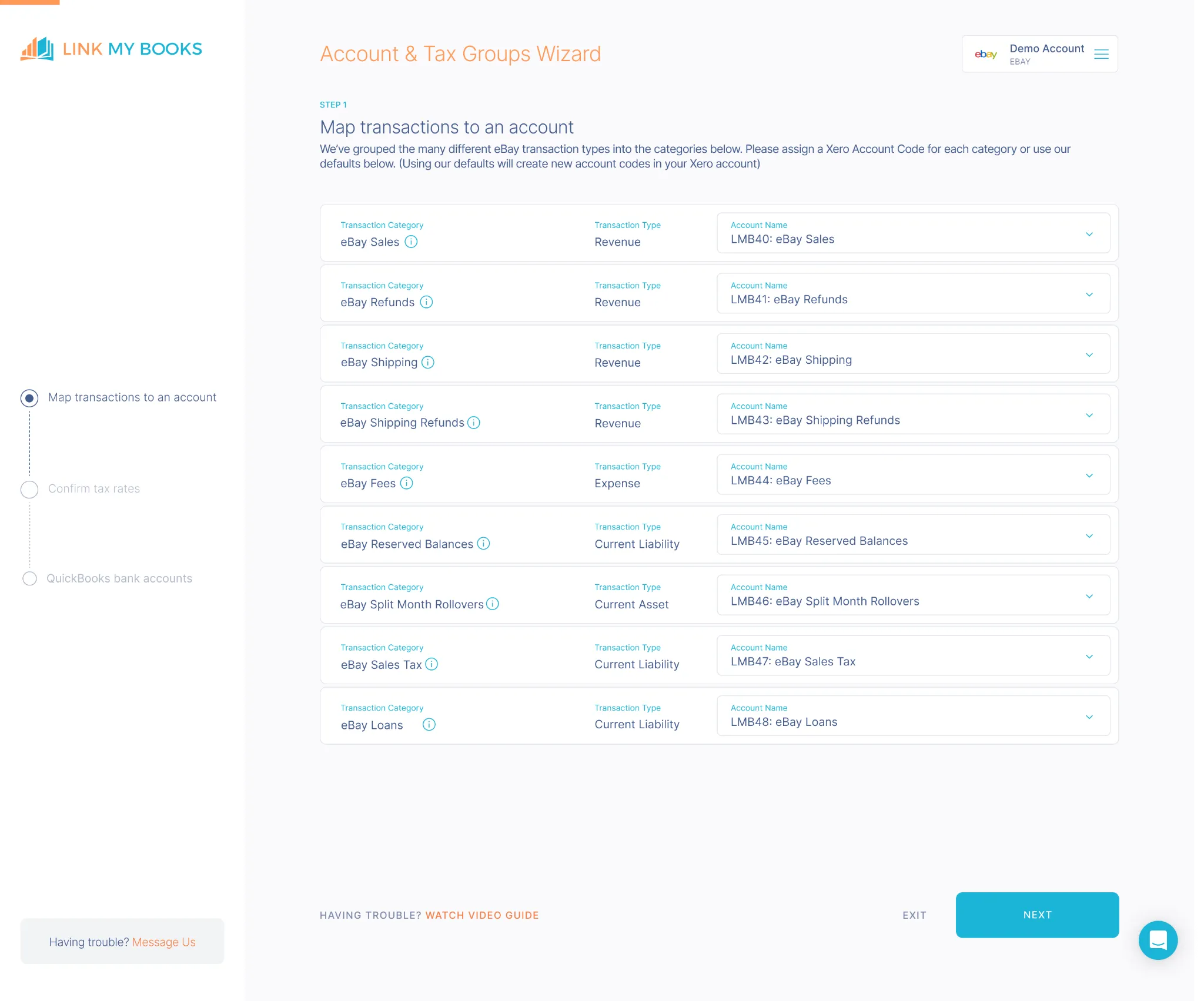This screenshot has height=1001, width=1204.
Task: Select the QuickBooks bank accounts step radio
Action: (x=29, y=578)
